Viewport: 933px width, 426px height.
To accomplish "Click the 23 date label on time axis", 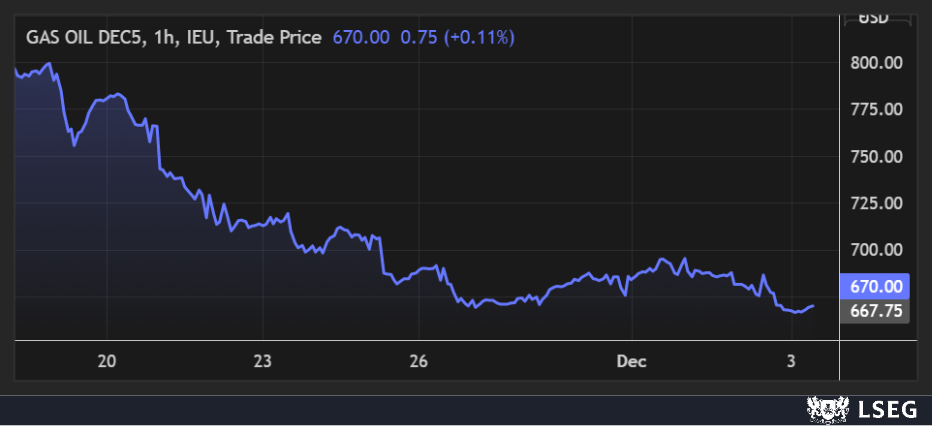I will 263,361.
